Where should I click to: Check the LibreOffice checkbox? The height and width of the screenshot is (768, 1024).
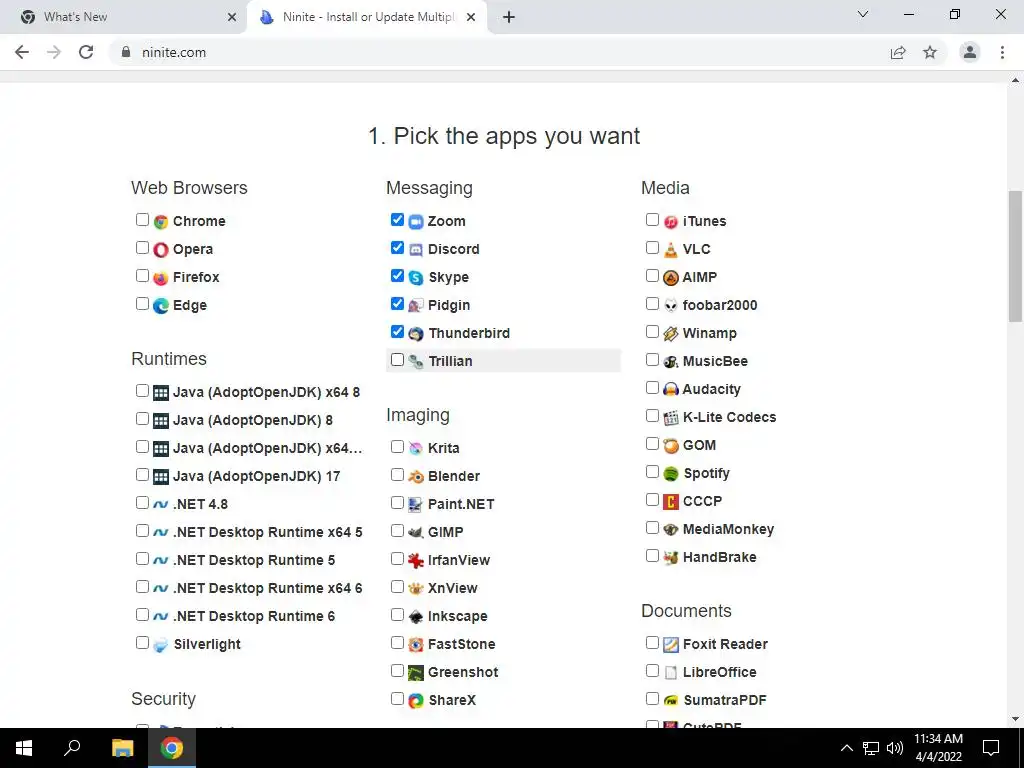pyautogui.click(x=652, y=670)
